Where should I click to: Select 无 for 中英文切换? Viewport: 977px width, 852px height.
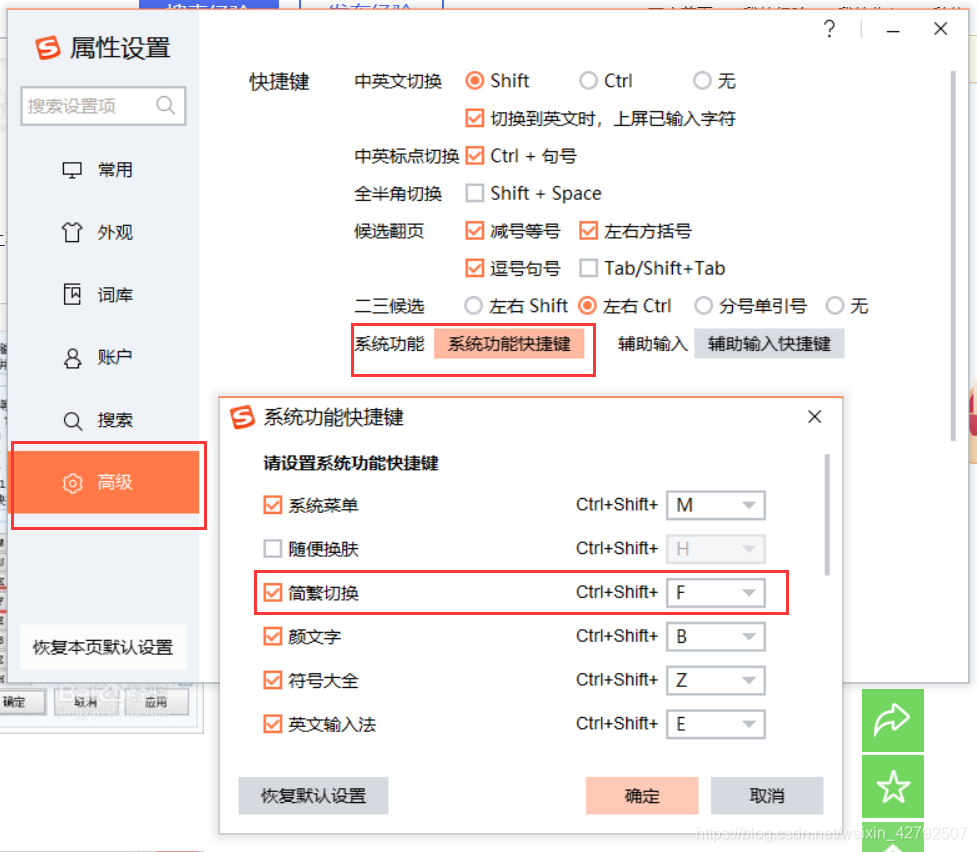(x=702, y=80)
